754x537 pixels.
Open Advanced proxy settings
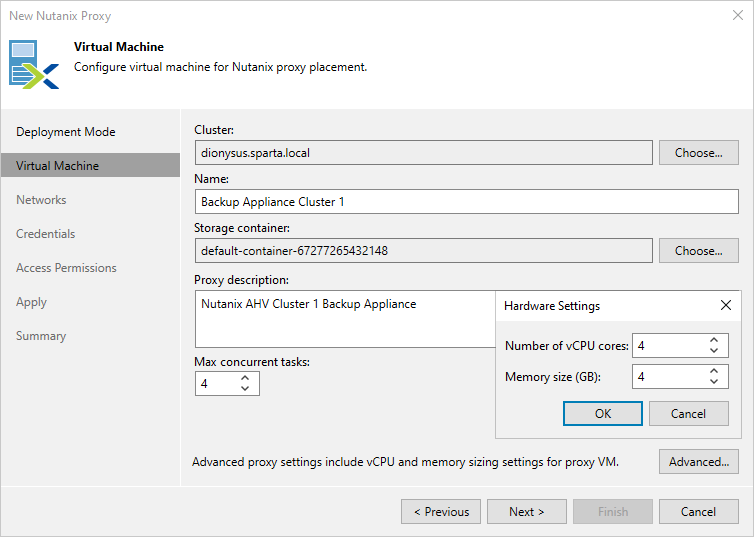[698, 462]
